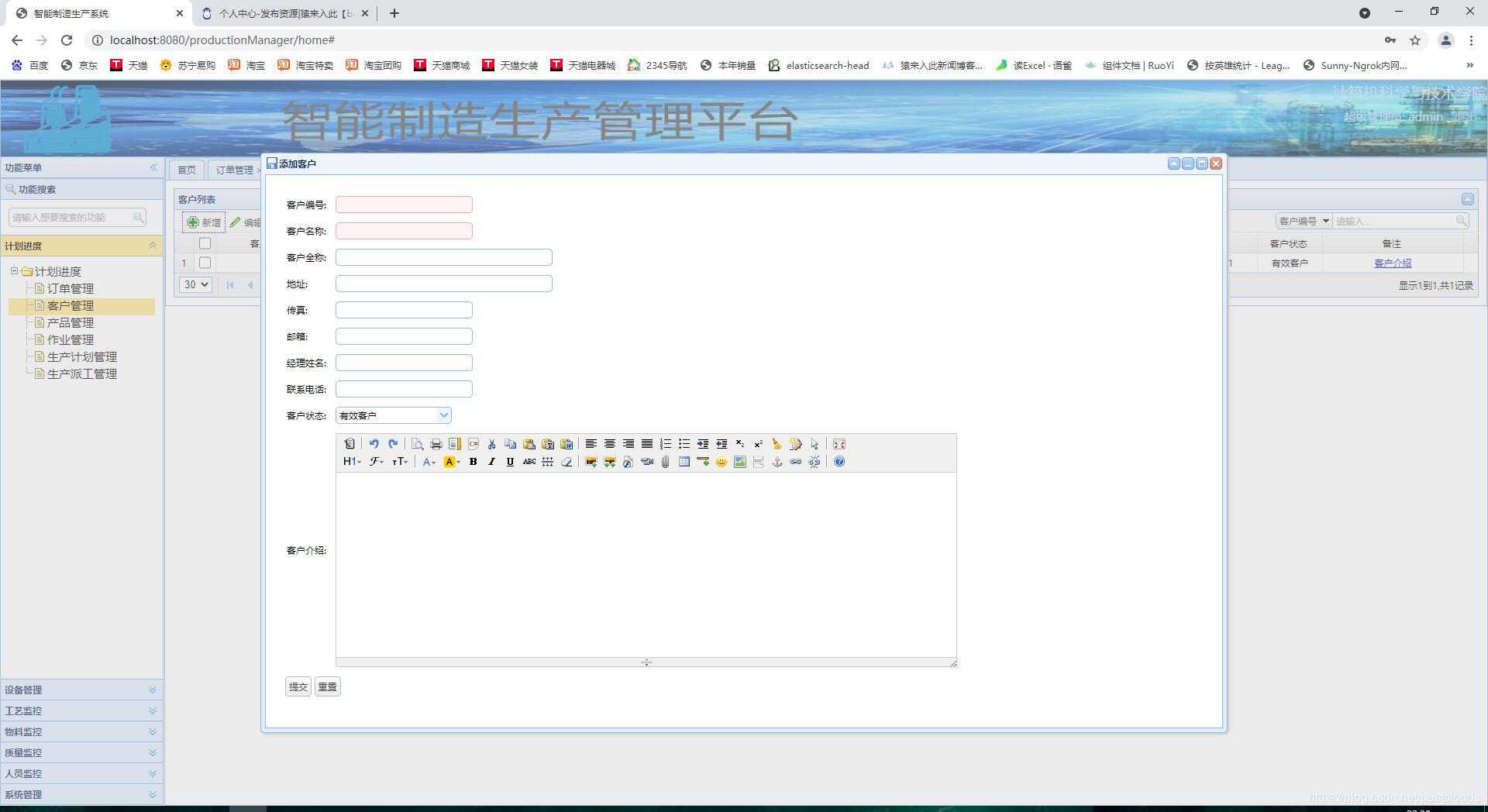Click the Cut icon in the rich text toolbar
Screen dimensions: 1488x812
[491, 444]
